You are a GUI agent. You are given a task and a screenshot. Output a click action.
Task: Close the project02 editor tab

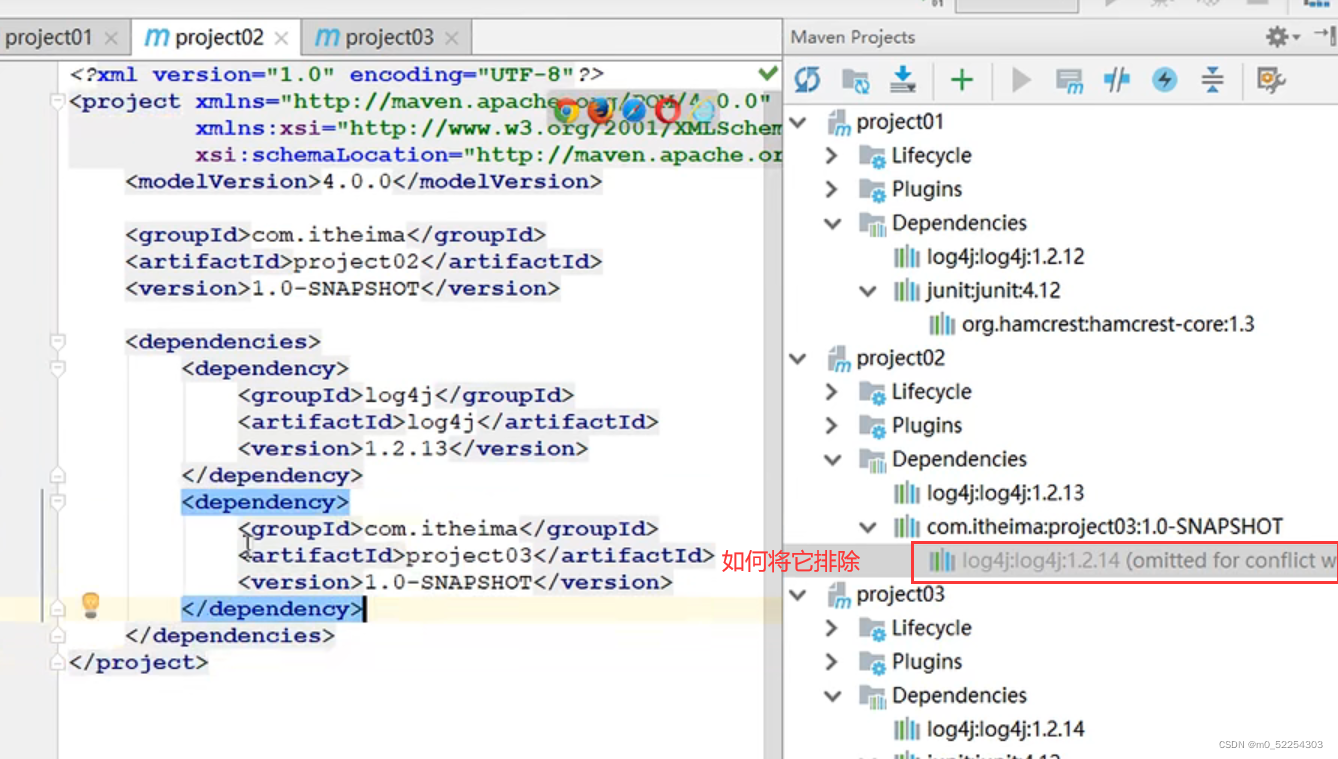(282, 39)
